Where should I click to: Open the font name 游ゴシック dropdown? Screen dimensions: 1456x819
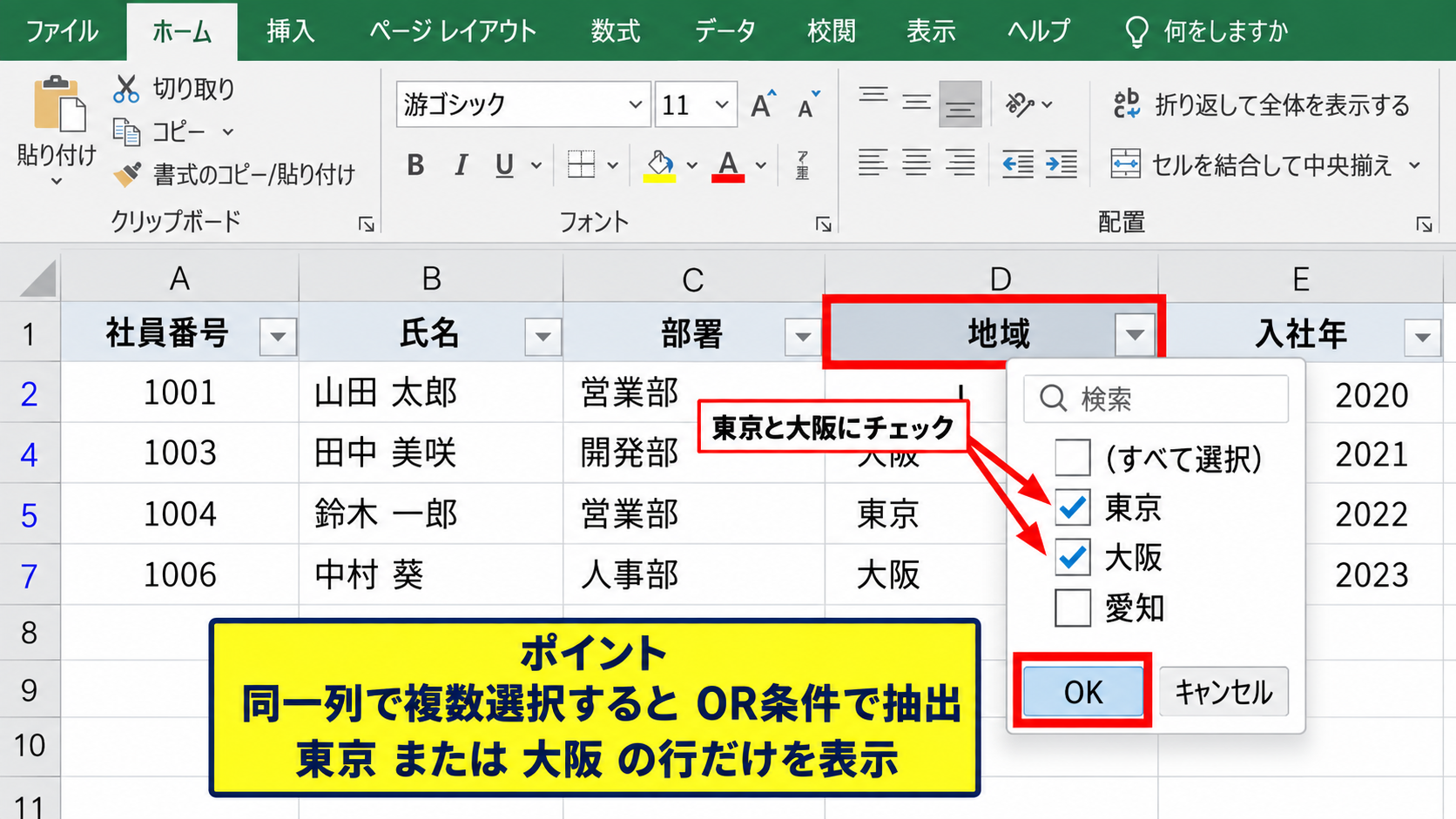pos(635,104)
